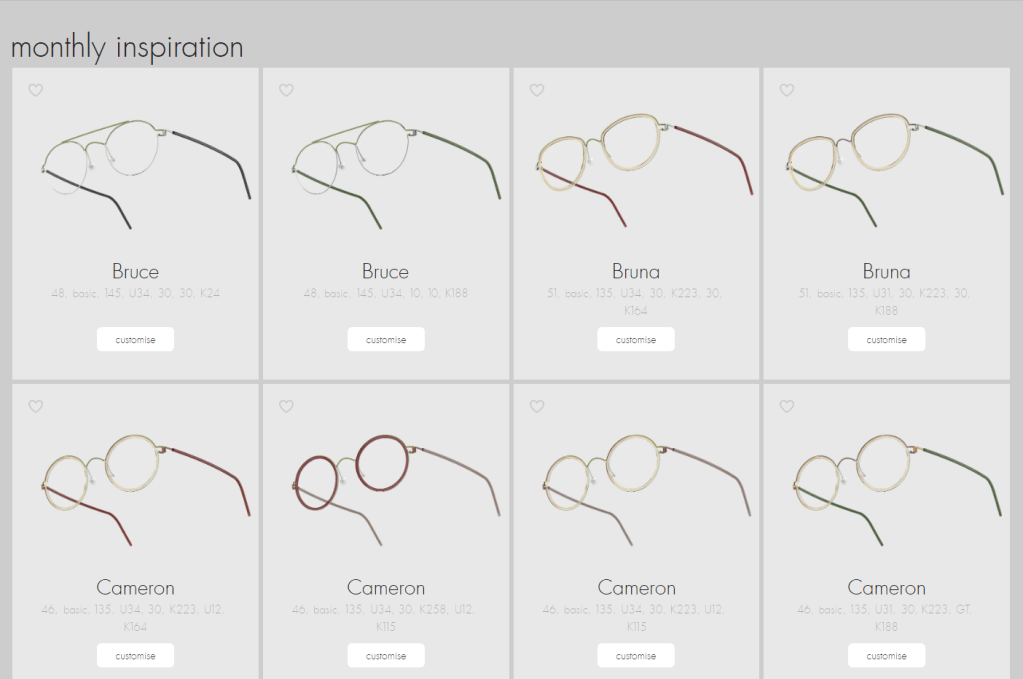Click heart on Cameron with dark red rims

click(x=286, y=406)
